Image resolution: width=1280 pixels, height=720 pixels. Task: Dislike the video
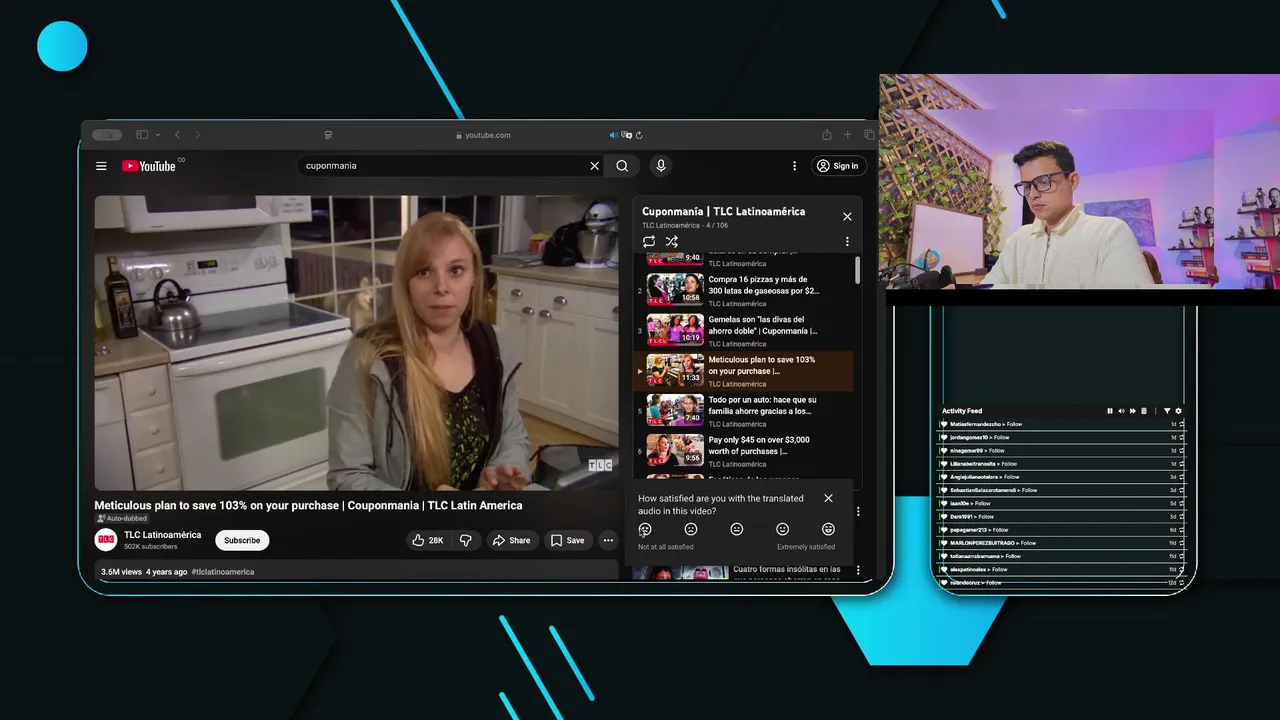coord(466,540)
